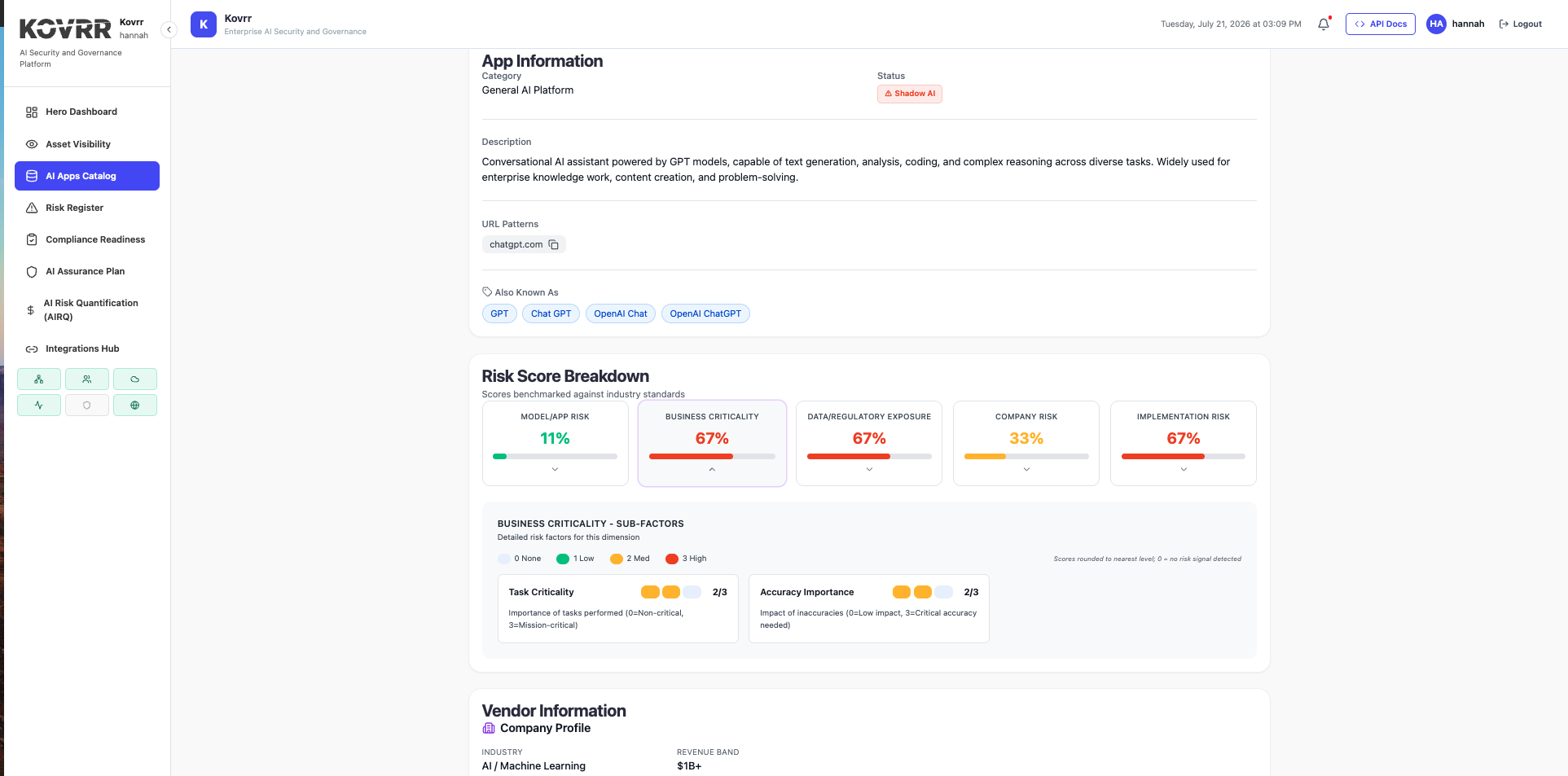Viewport: 1568px width, 776px height.
Task: Go to Asset Visibility
Action: [87, 144]
